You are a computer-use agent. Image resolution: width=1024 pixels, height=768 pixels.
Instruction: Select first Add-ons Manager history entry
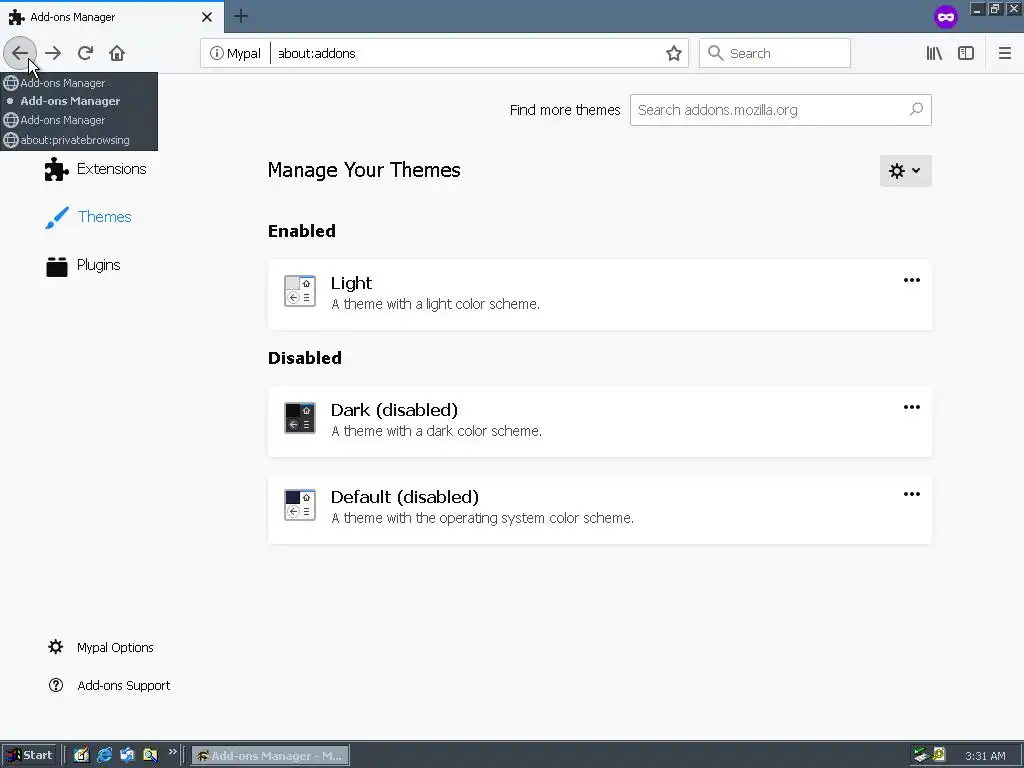79,83
